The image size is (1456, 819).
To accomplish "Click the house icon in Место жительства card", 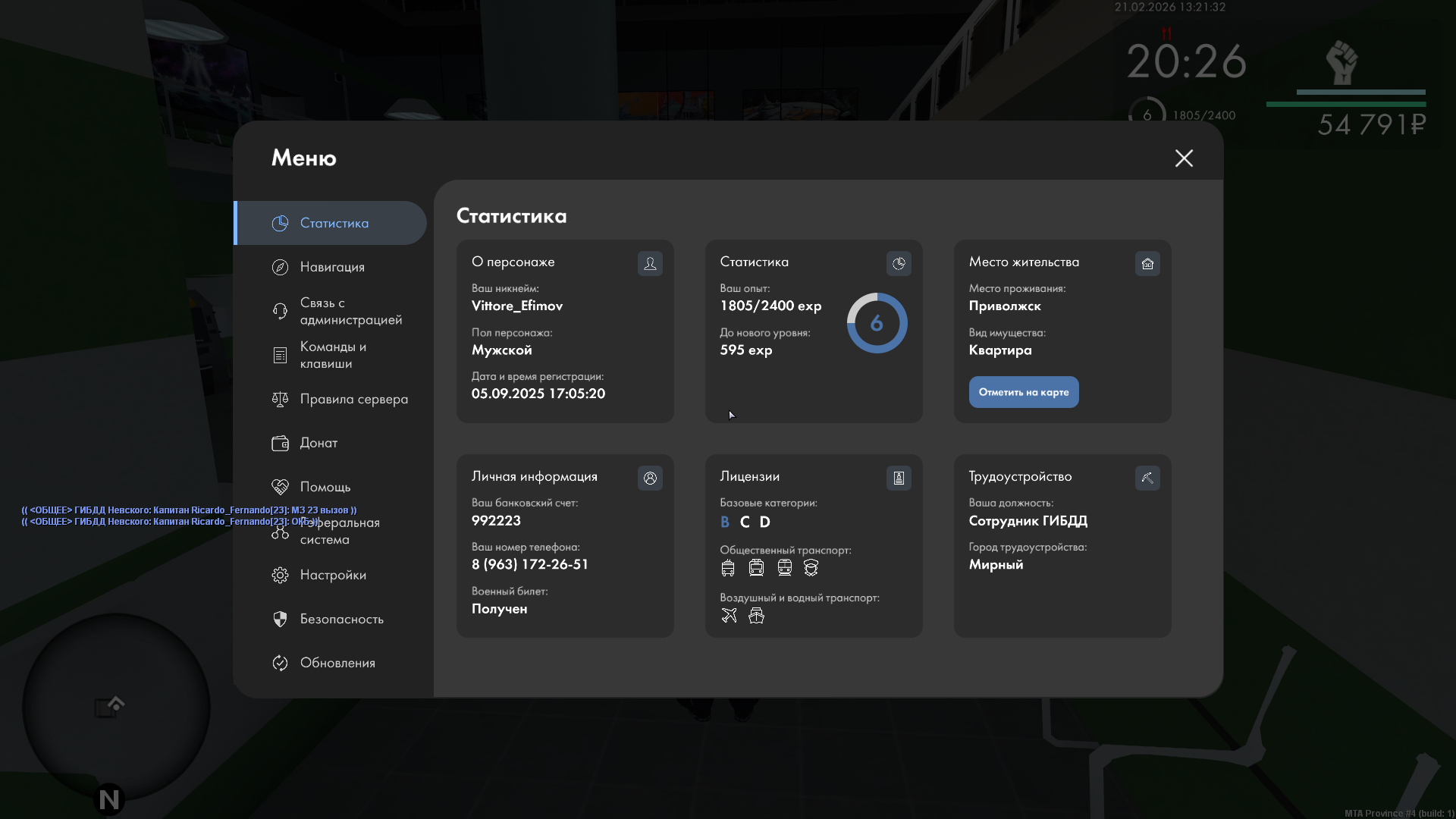I will (x=1147, y=263).
